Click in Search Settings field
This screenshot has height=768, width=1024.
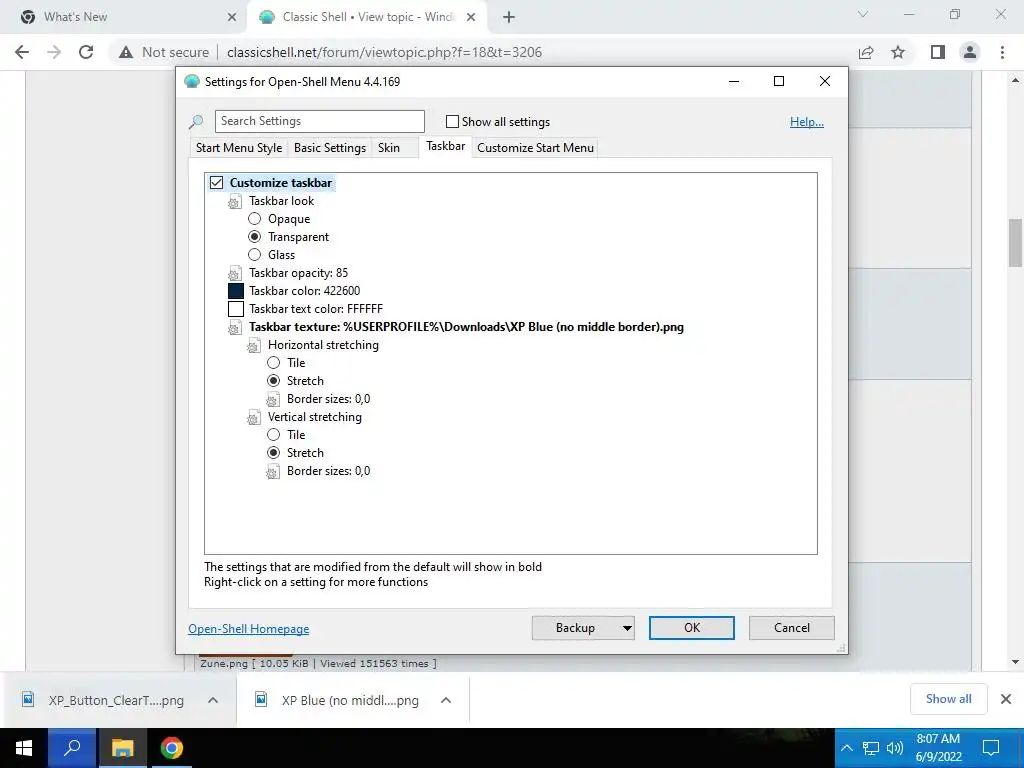coord(319,121)
